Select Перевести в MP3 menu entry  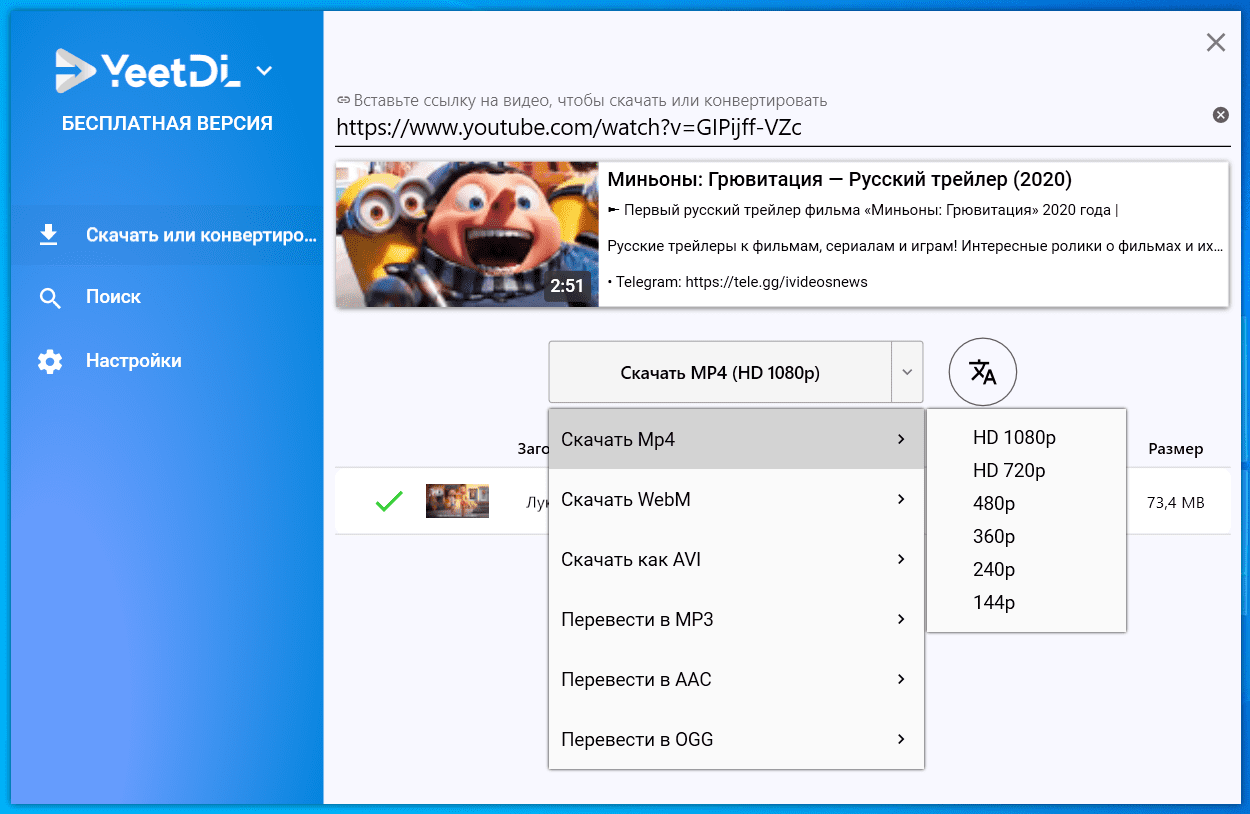(x=736, y=619)
